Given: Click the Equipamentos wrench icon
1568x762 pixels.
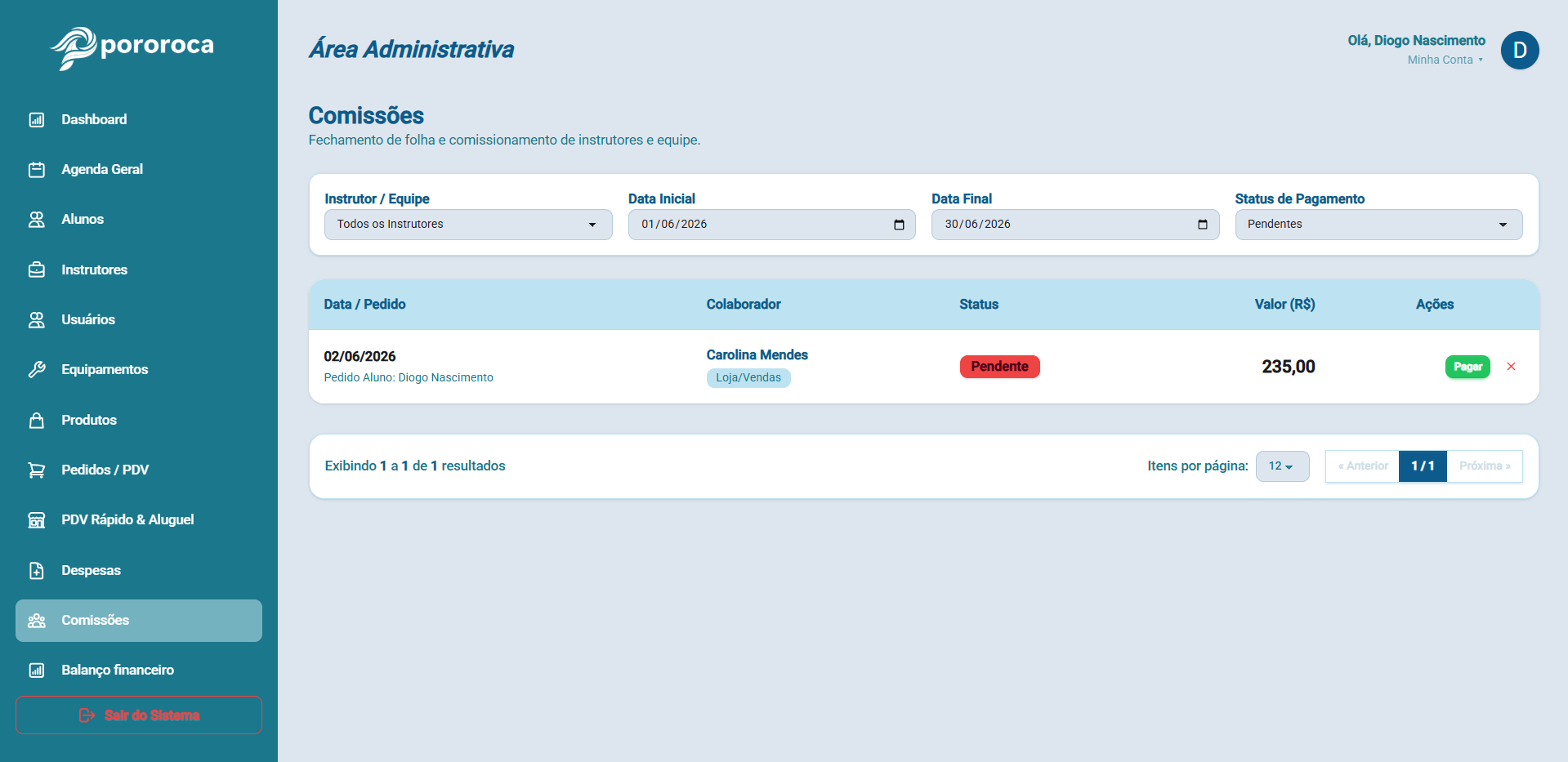Looking at the screenshot, I should [37, 370].
